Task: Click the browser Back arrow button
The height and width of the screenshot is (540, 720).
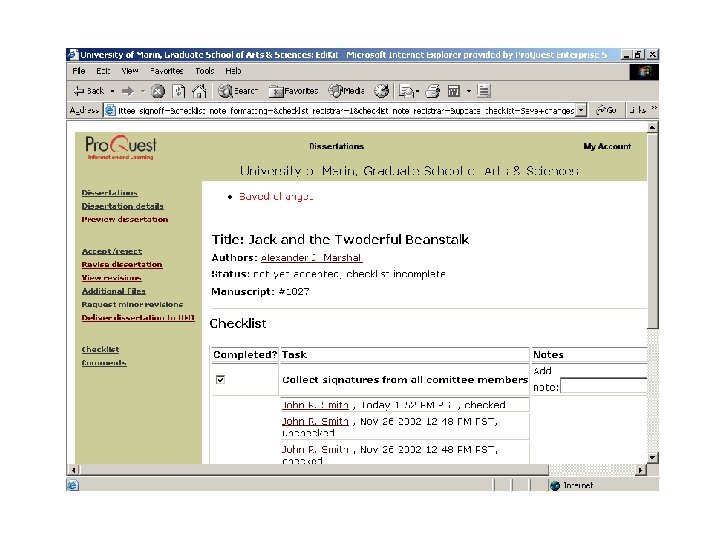Action: (x=89, y=91)
